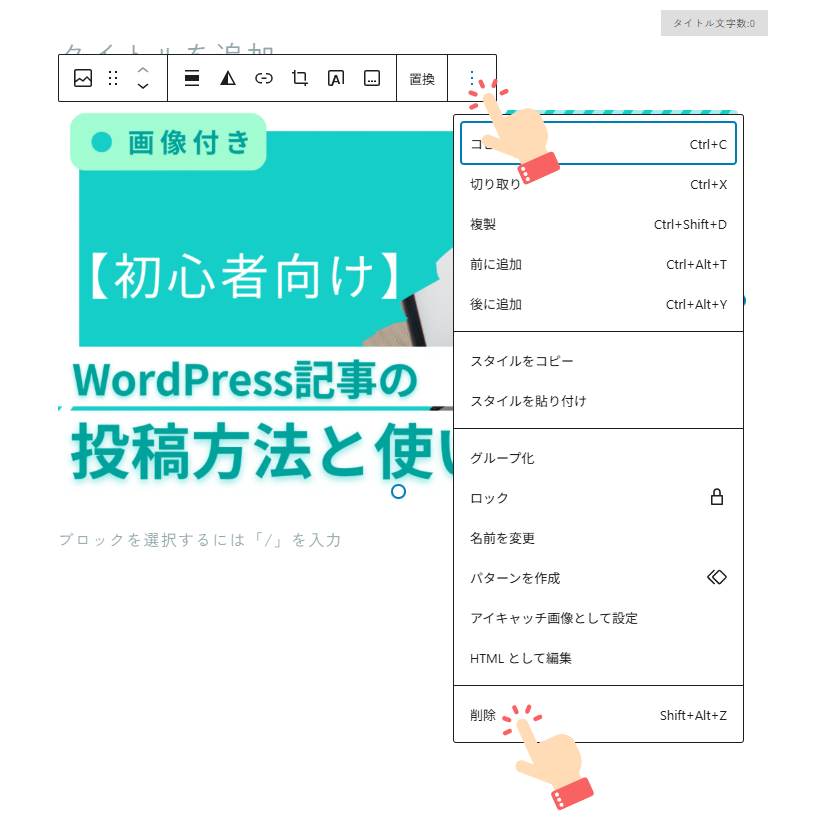The width and height of the screenshot is (823, 820).
Task: Move block down with chevron arrow
Action: click(143, 86)
